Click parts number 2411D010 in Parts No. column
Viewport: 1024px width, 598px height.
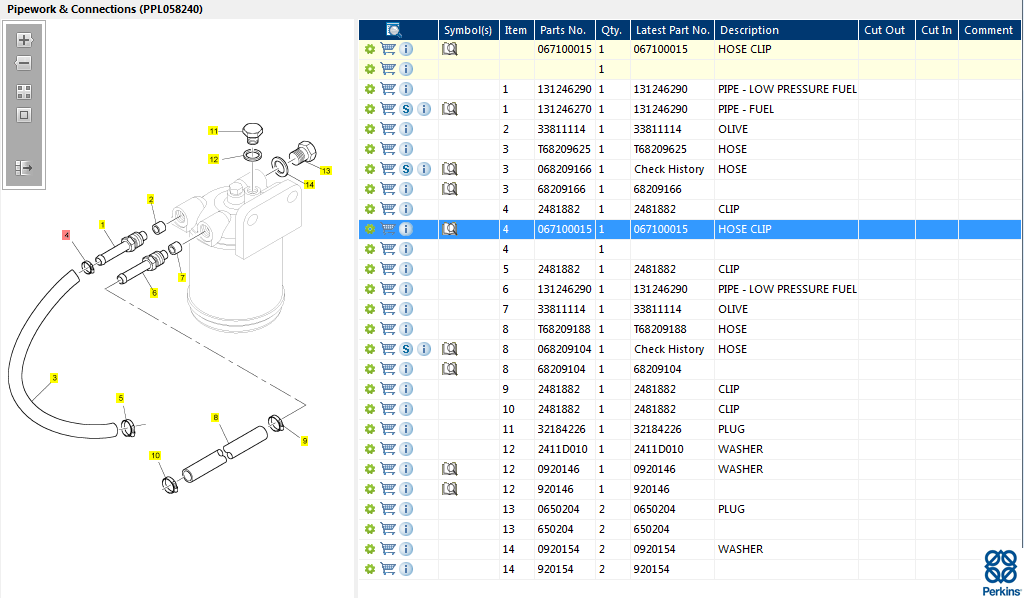coord(562,449)
